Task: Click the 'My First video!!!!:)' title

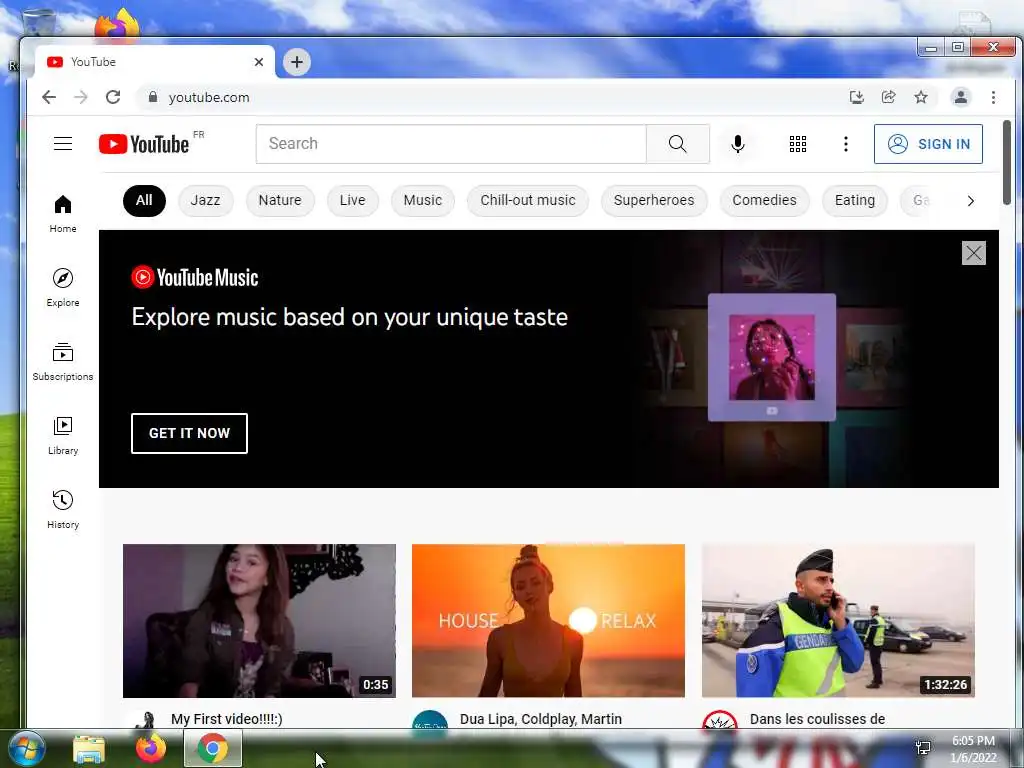Action: [227, 719]
